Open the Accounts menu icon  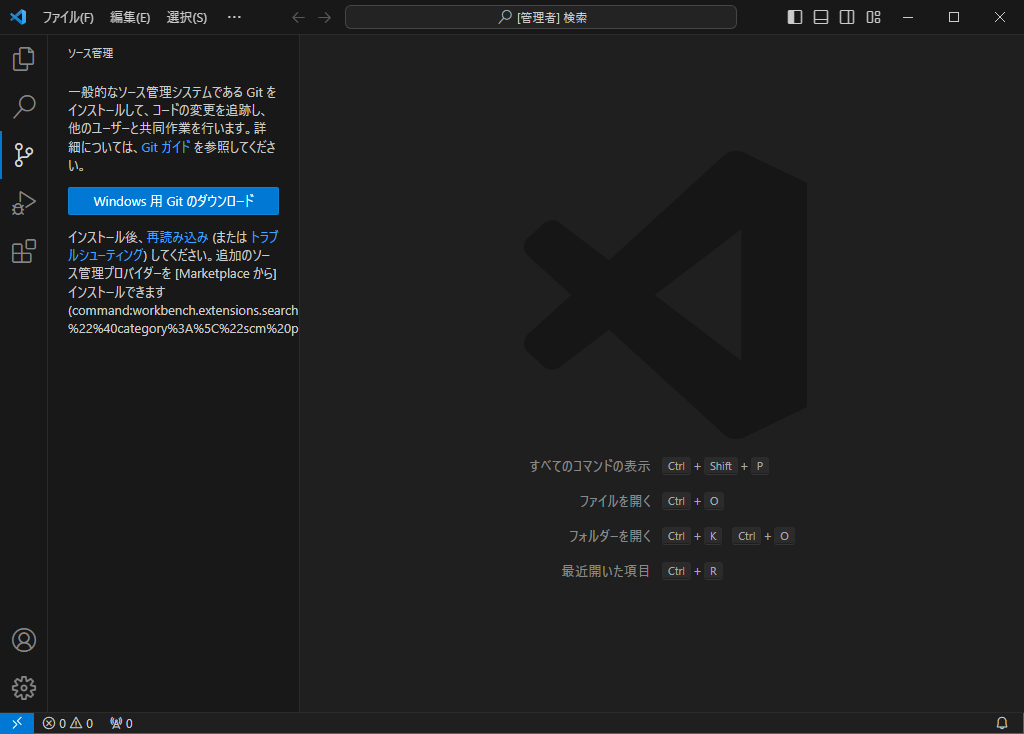[x=24, y=640]
